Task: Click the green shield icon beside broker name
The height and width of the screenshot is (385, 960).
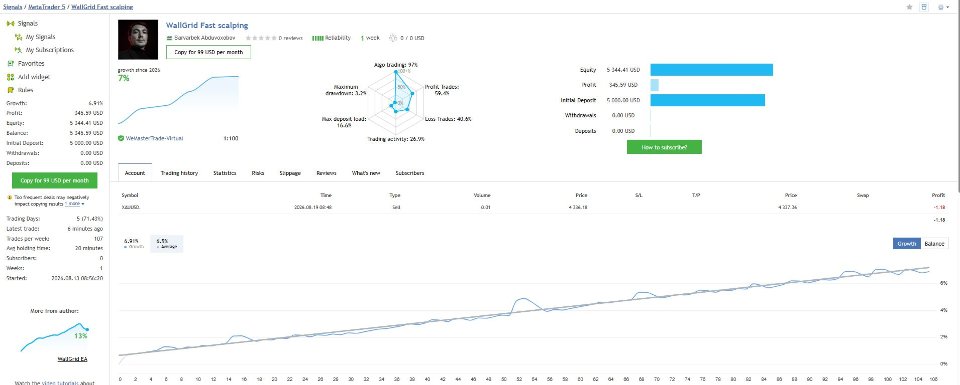Action: coord(121,138)
